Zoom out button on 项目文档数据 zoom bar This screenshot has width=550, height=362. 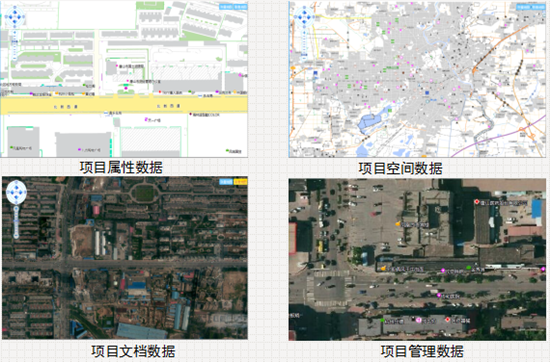[x=16, y=236]
